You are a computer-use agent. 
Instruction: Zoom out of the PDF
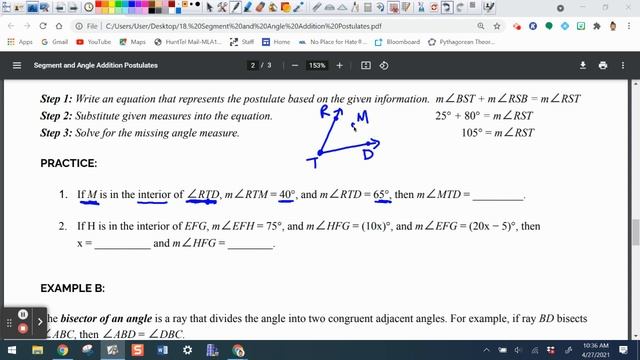pos(295,65)
